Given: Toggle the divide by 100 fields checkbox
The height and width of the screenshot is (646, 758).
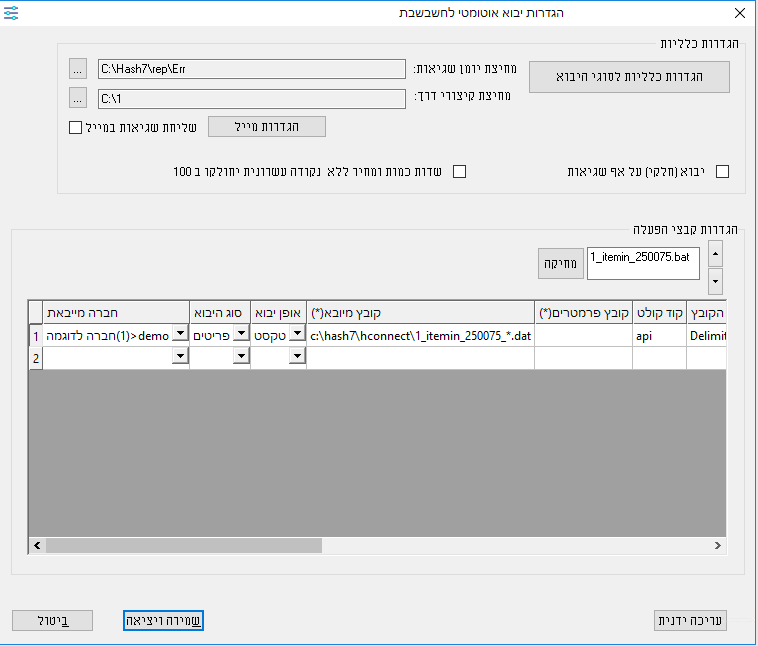Looking at the screenshot, I should [459, 172].
